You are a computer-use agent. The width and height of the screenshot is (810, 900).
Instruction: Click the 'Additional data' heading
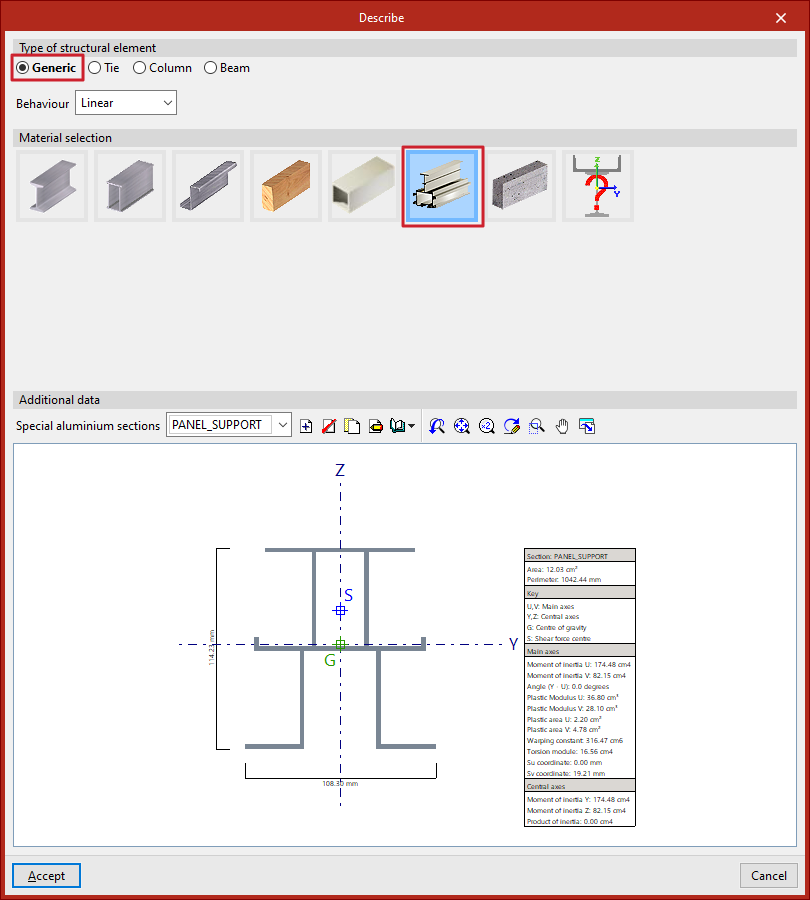(x=59, y=399)
